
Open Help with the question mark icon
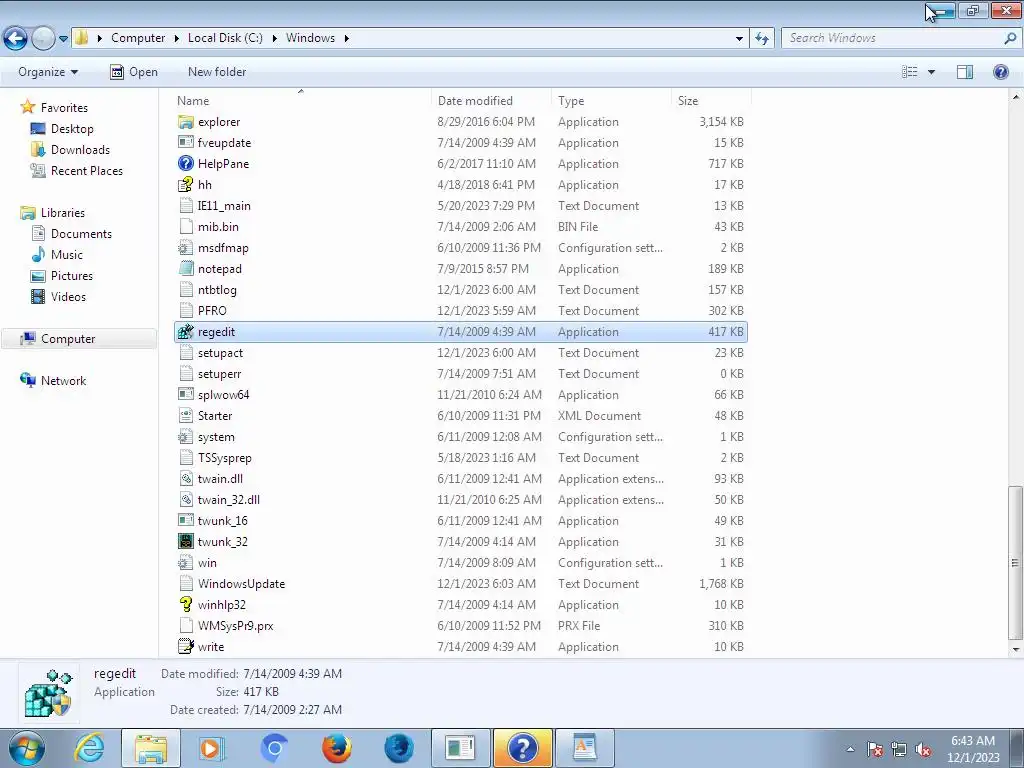(x=1000, y=72)
